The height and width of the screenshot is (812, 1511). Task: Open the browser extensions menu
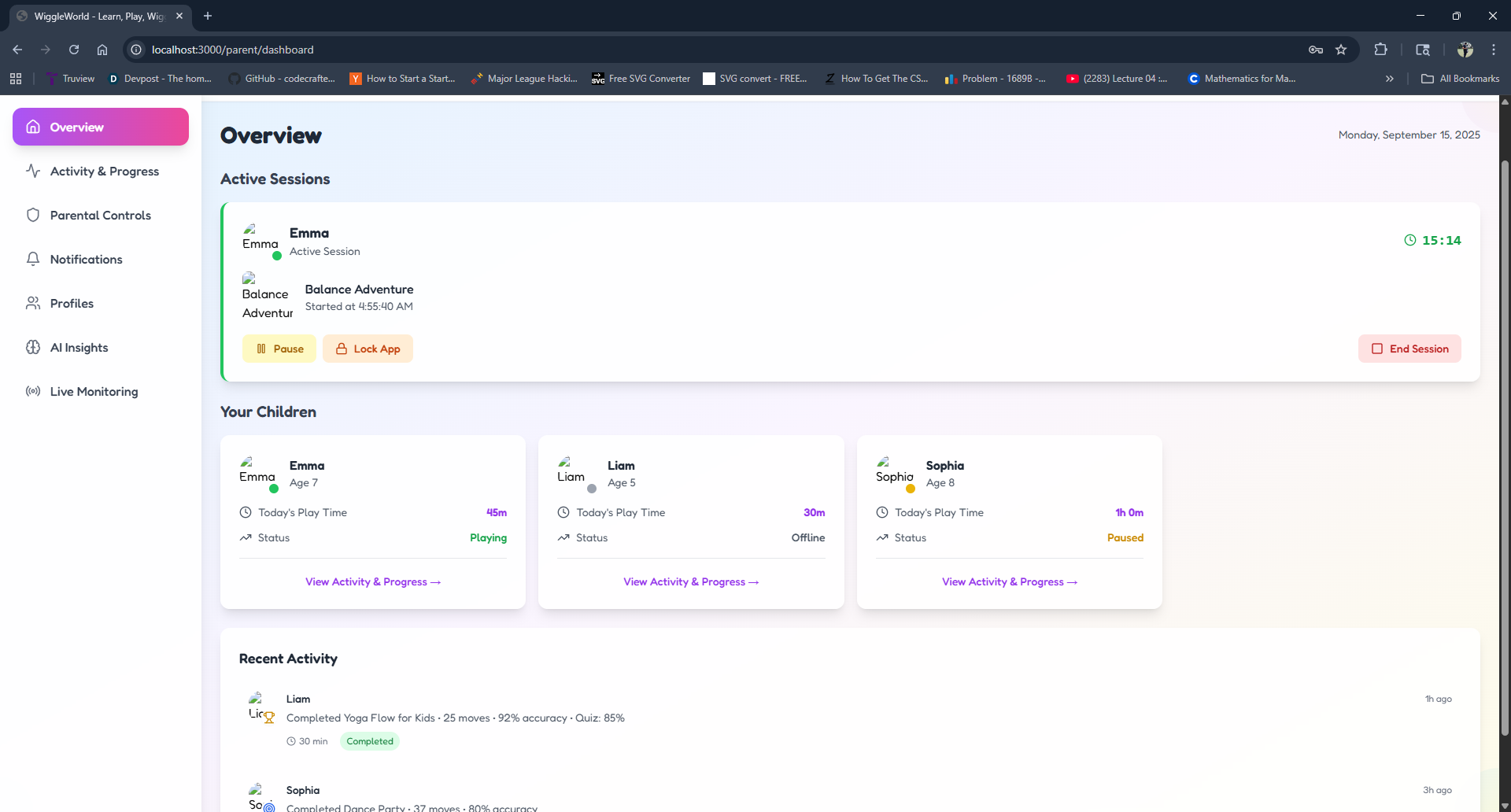tap(1380, 50)
